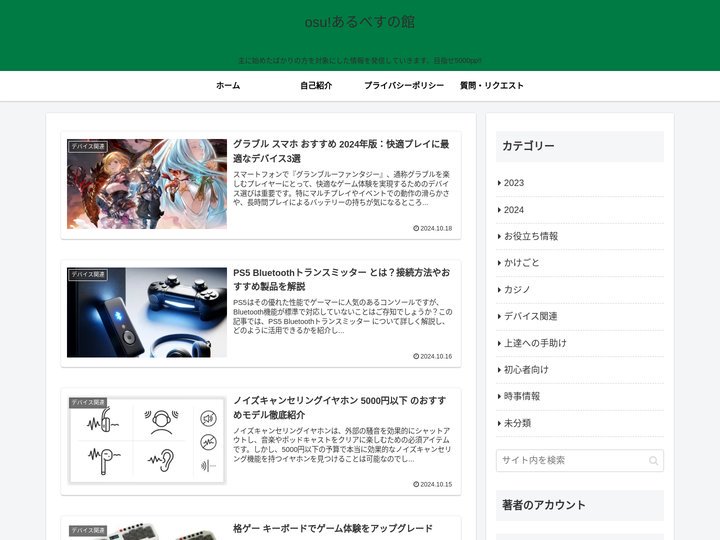Select the 上達への手助け category

pyautogui.click(x=580, y=343)
